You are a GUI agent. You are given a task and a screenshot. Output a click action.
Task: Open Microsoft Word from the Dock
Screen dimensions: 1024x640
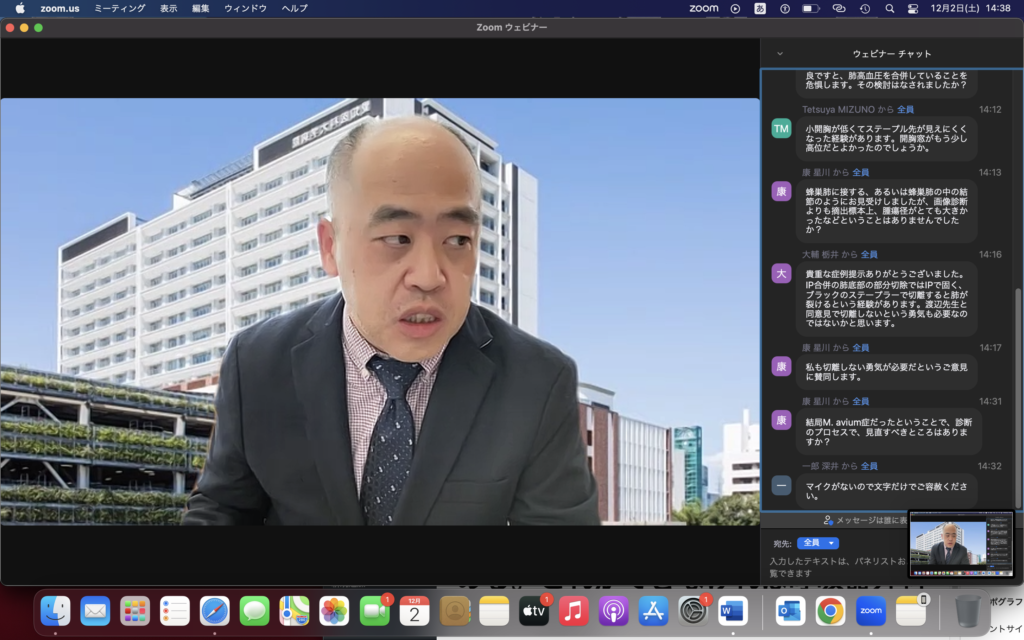pos(732,610)
